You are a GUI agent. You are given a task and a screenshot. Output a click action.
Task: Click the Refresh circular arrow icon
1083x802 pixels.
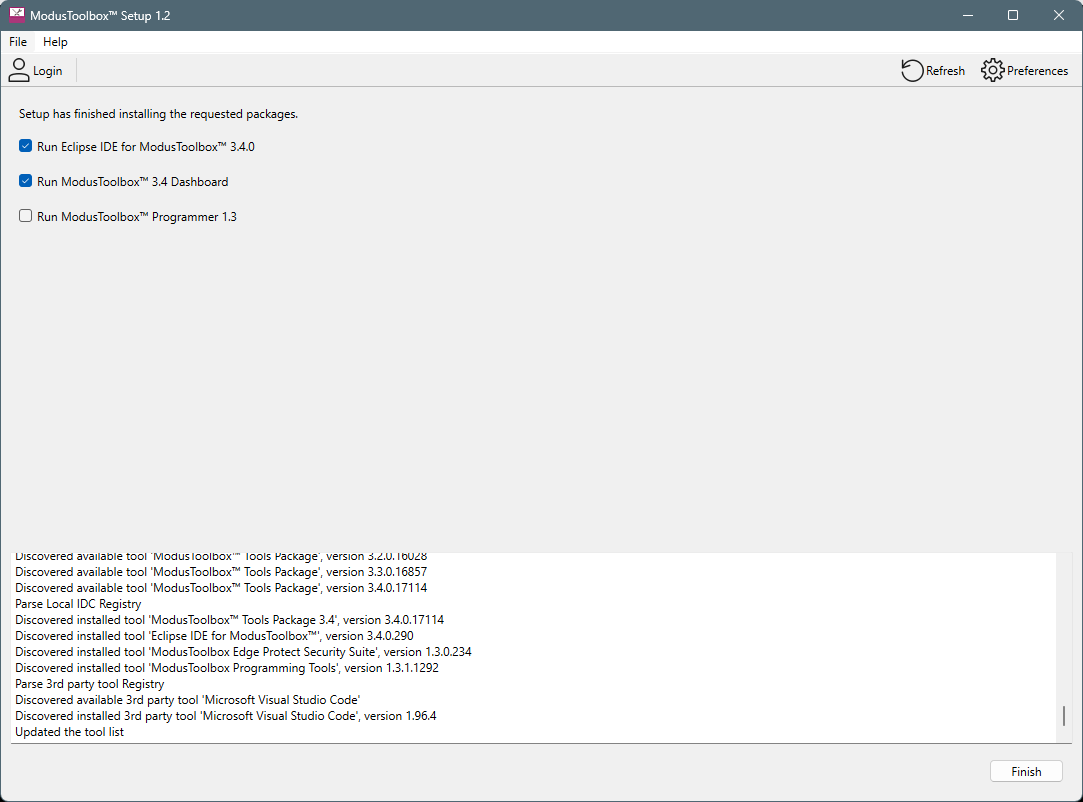pos(911,70)
